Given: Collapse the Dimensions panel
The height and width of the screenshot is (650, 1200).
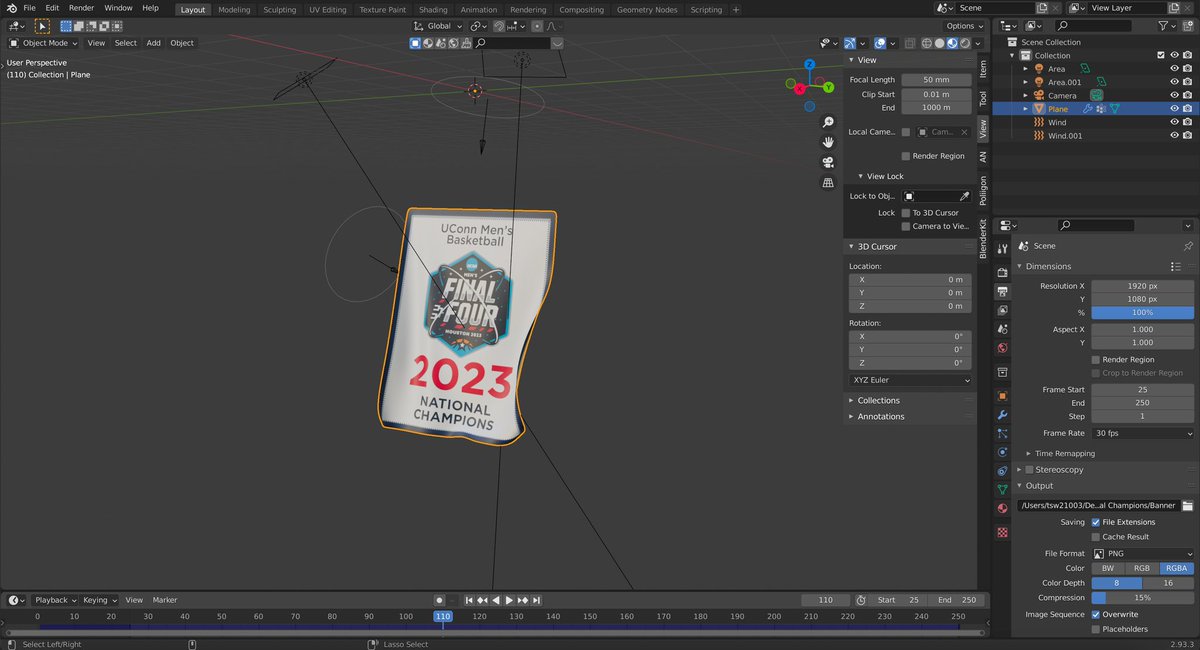Looking at the screenshot, I should click(1048, 266).
